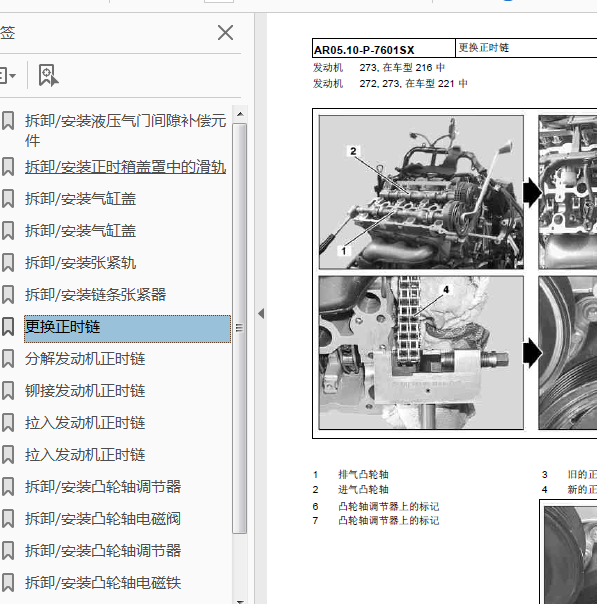Click bookmarks list scroll down arrow
This screenshot has width=597, height=604.
point(240,601)
